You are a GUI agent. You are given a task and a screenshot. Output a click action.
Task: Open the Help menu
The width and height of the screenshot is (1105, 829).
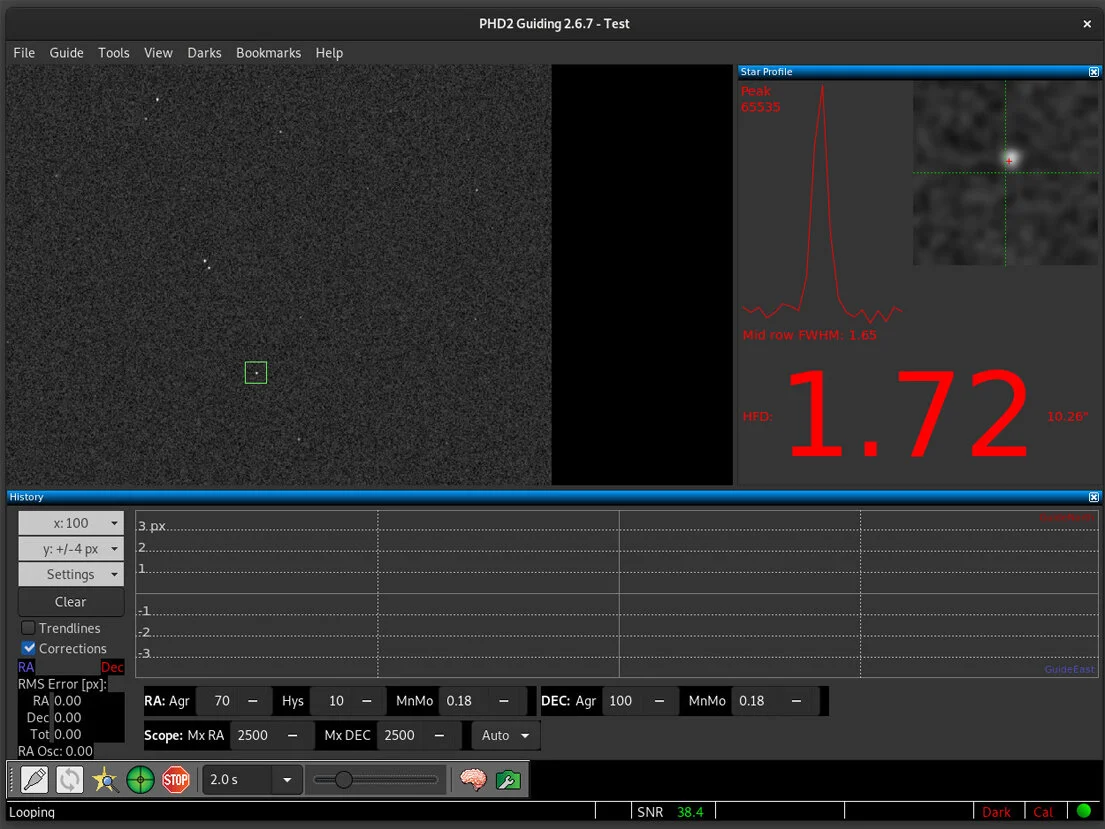[329, 53]
